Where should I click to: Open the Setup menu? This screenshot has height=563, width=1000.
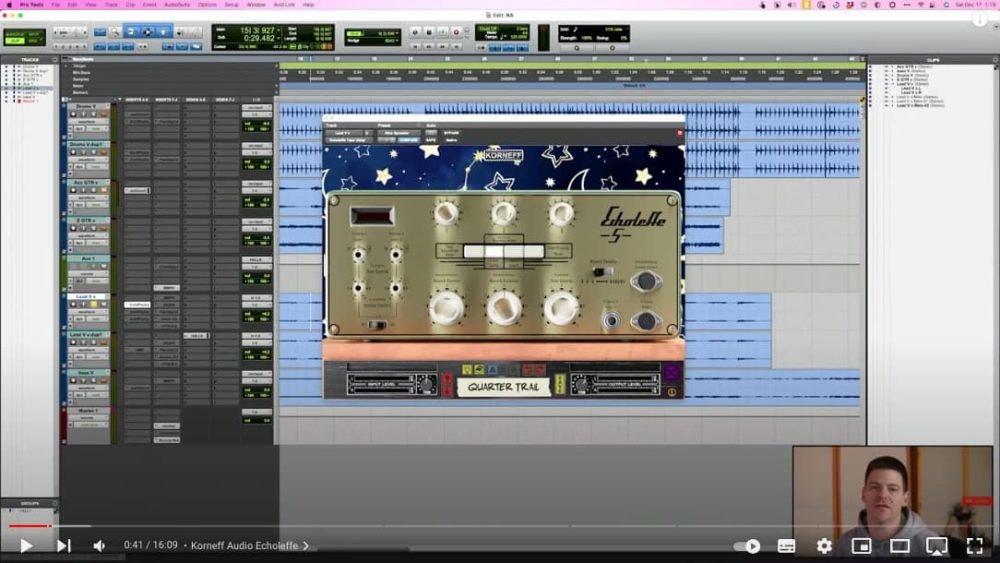point(232,4)
